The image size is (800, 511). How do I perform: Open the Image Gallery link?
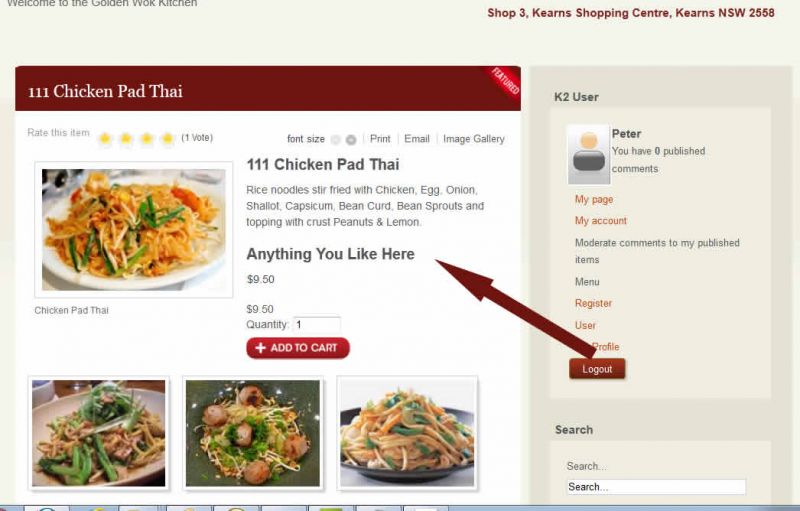pos(473,139)
